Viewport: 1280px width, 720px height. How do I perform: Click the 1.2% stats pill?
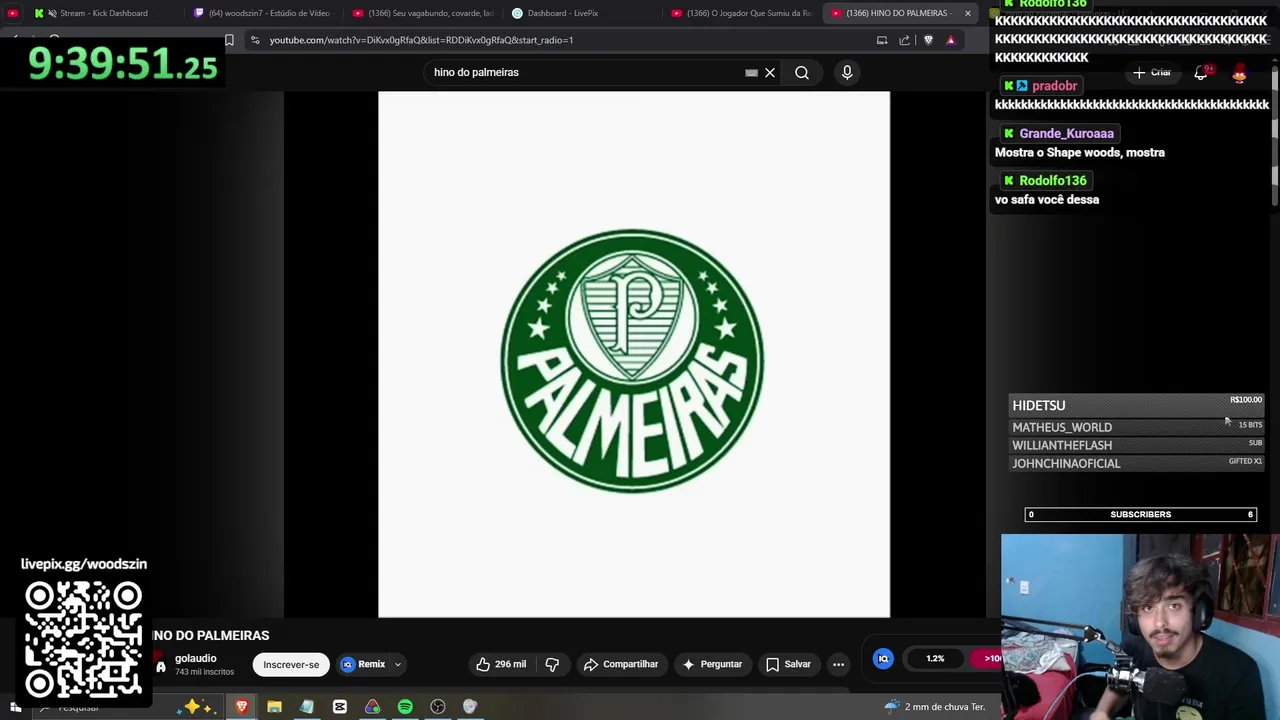tap(935, 658)
